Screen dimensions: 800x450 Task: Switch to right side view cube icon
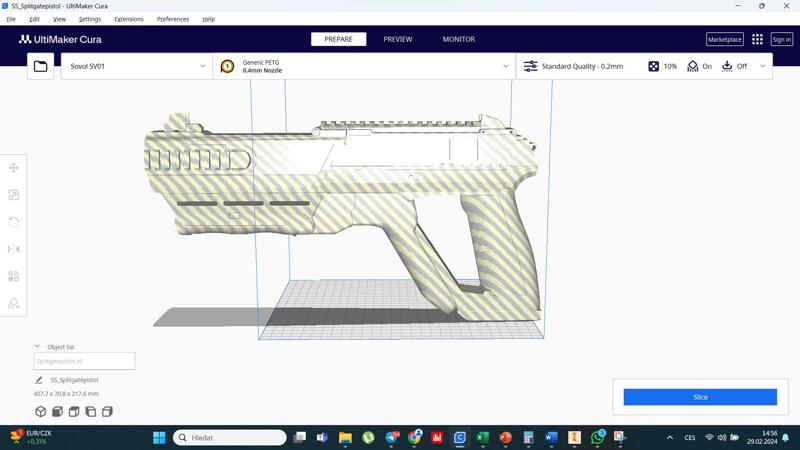click(107, 411)
